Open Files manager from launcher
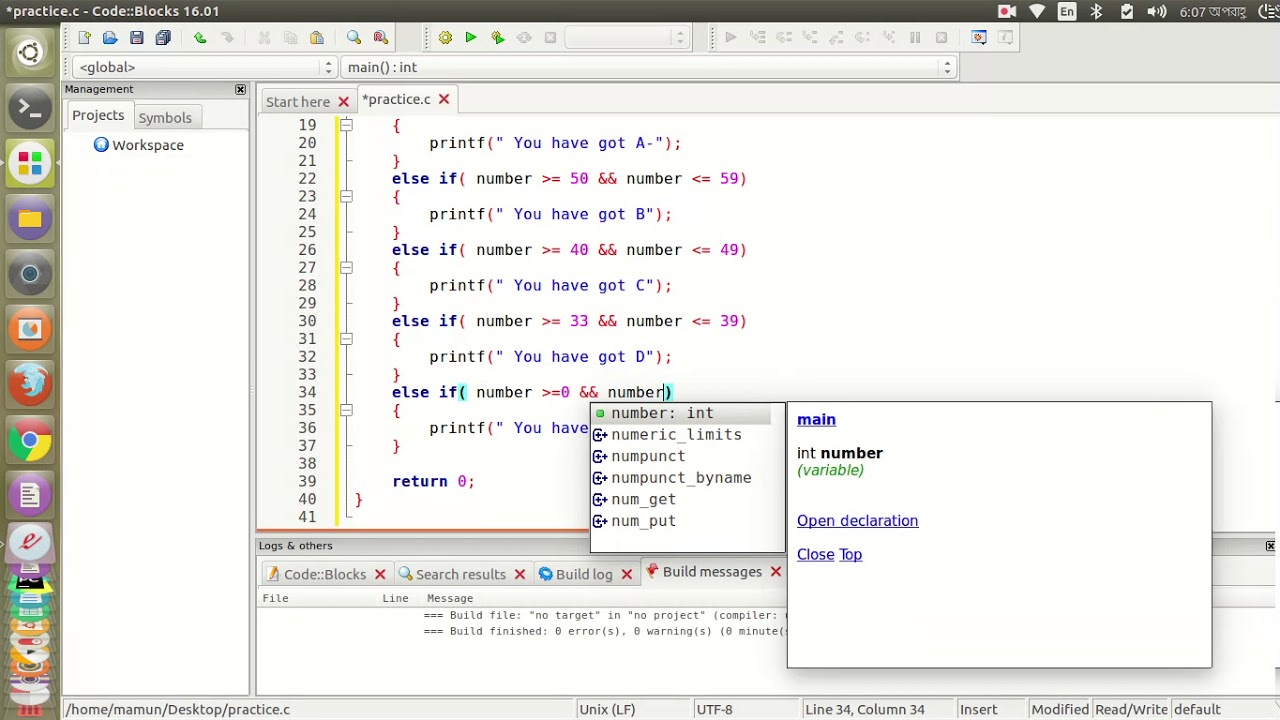Viewport: 1280px width, 720px height. pos(30,218)
